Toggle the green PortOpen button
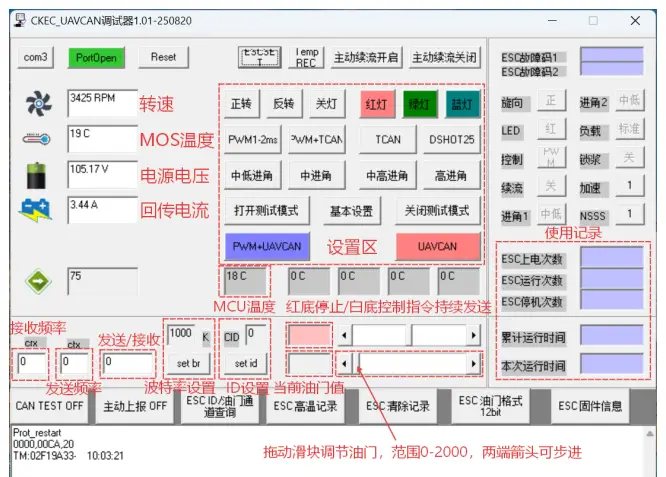666x477 pixels. (x=92, y=58)
